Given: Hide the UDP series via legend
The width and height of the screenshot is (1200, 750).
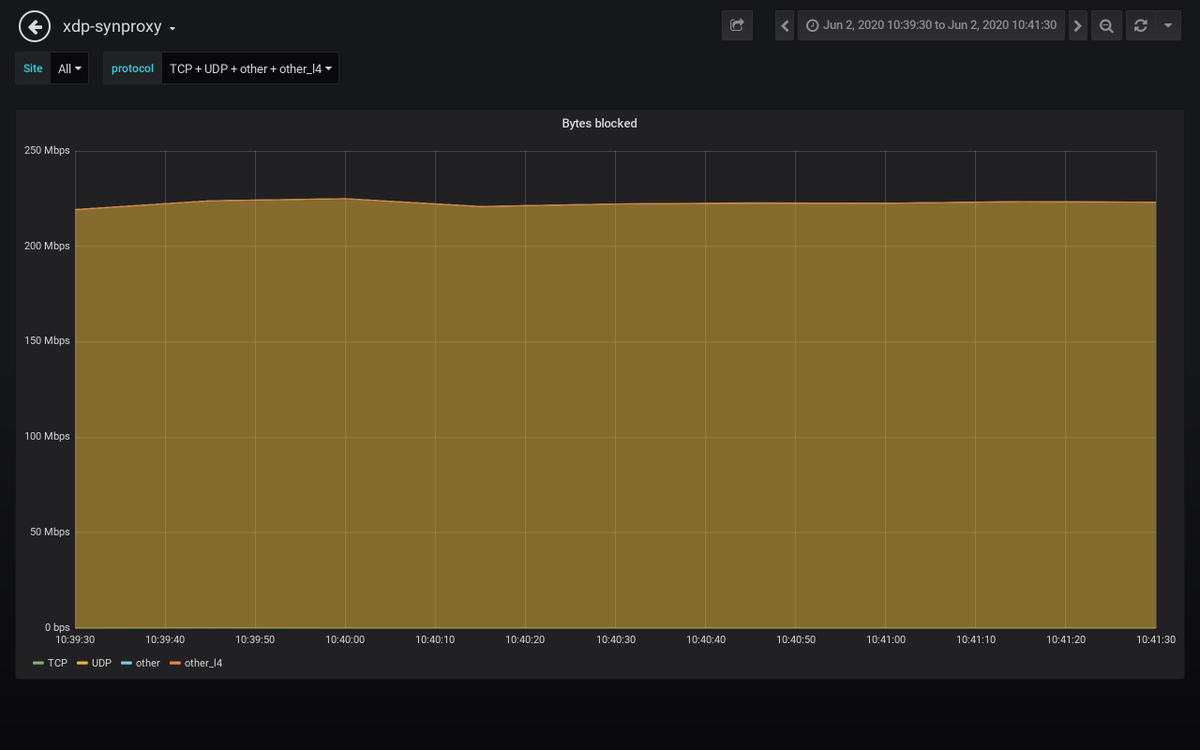Looking at the screenshot, I should click(100, 662).
